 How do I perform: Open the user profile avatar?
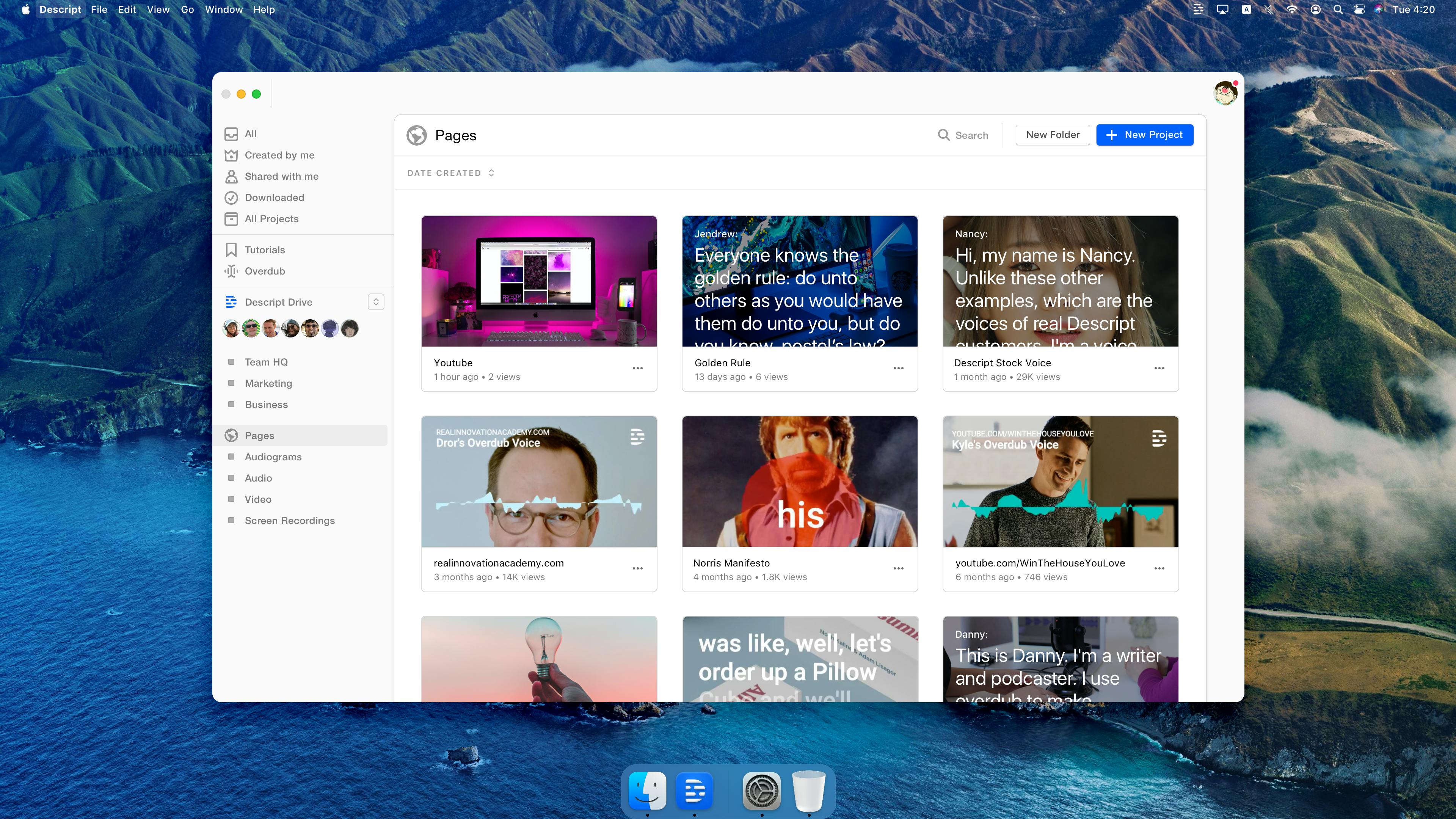(1225, 93)
